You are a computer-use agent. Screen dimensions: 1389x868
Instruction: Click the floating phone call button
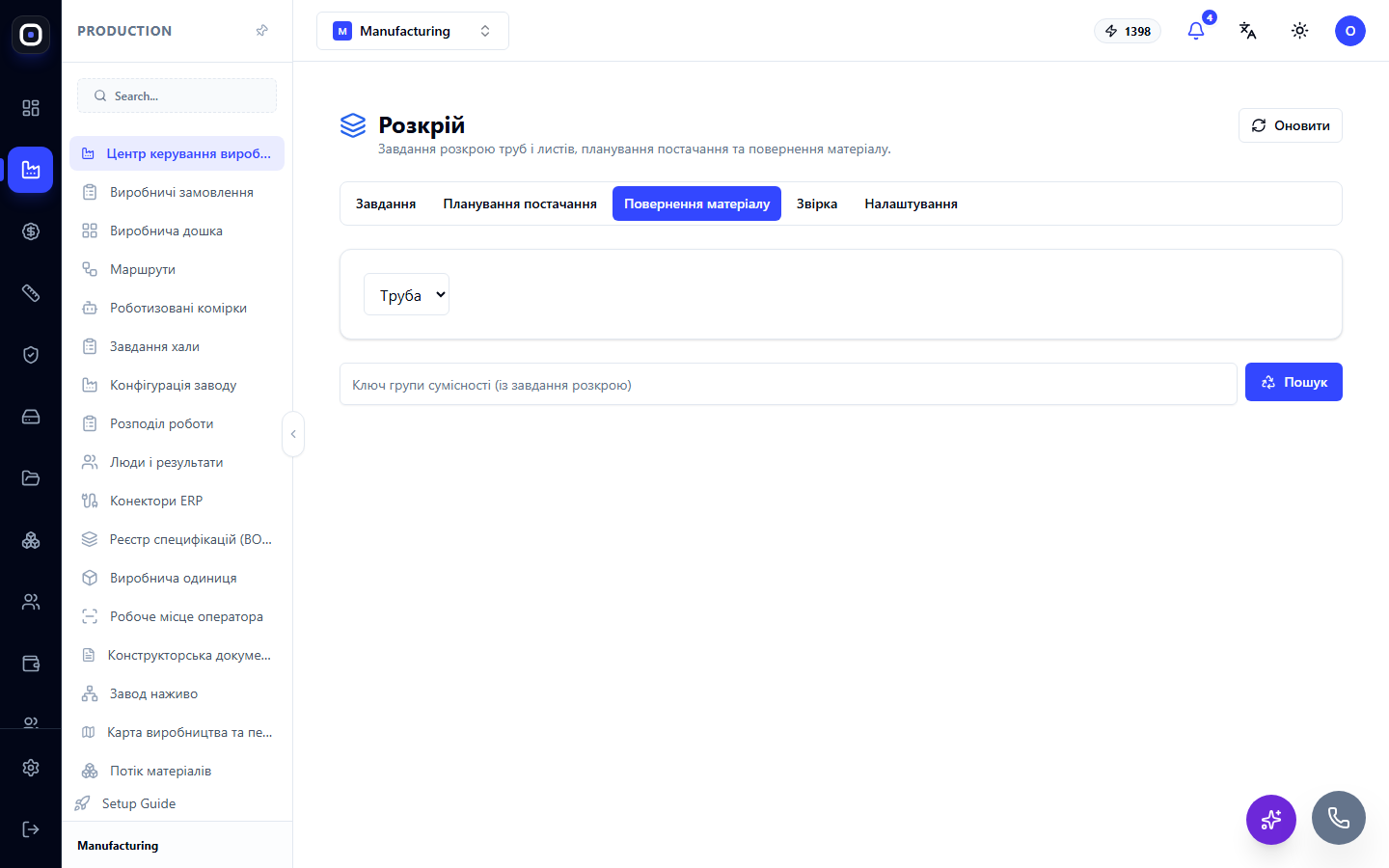[1339, 818]
